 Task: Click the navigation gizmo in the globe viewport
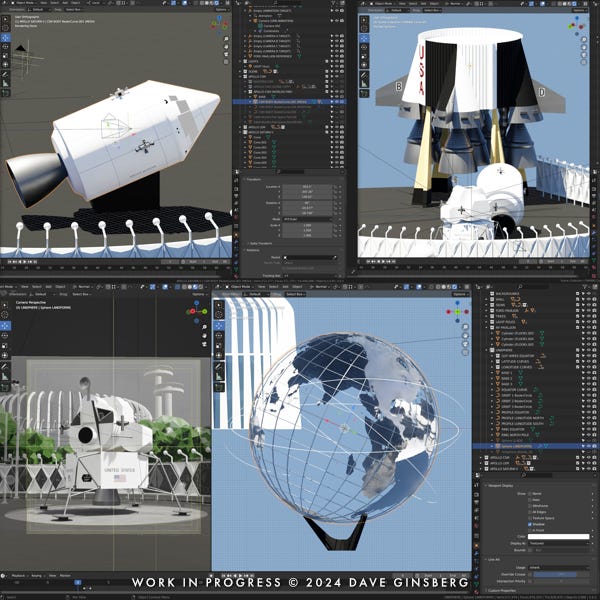(458, 312)
